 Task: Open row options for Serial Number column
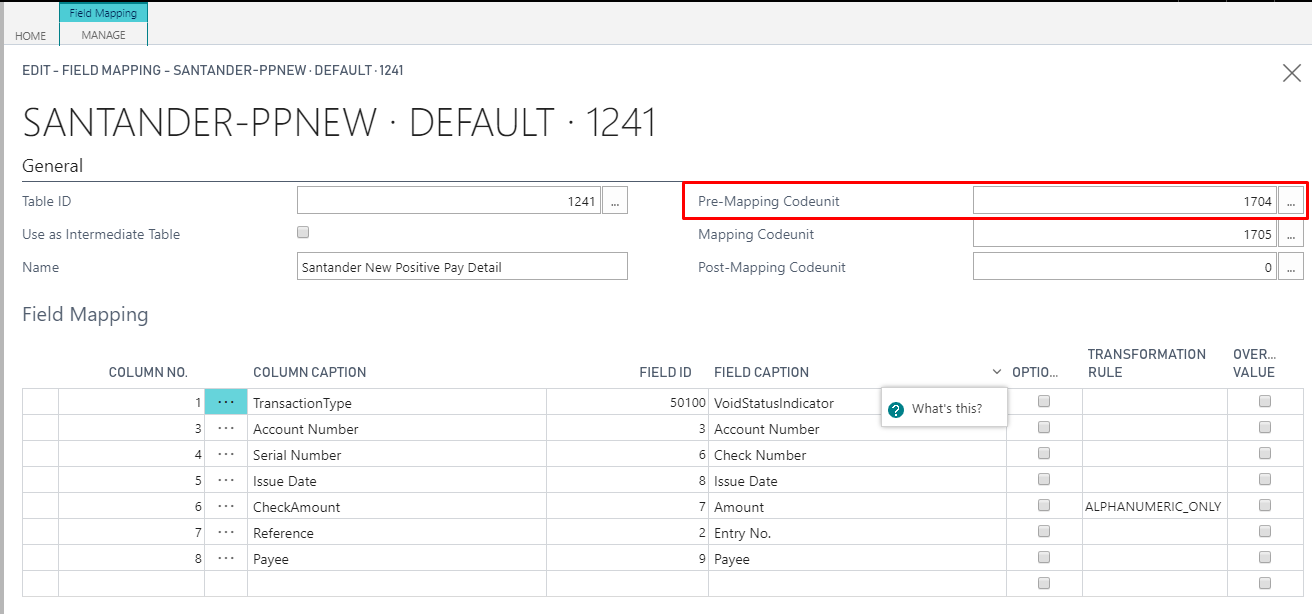[226, 455]
